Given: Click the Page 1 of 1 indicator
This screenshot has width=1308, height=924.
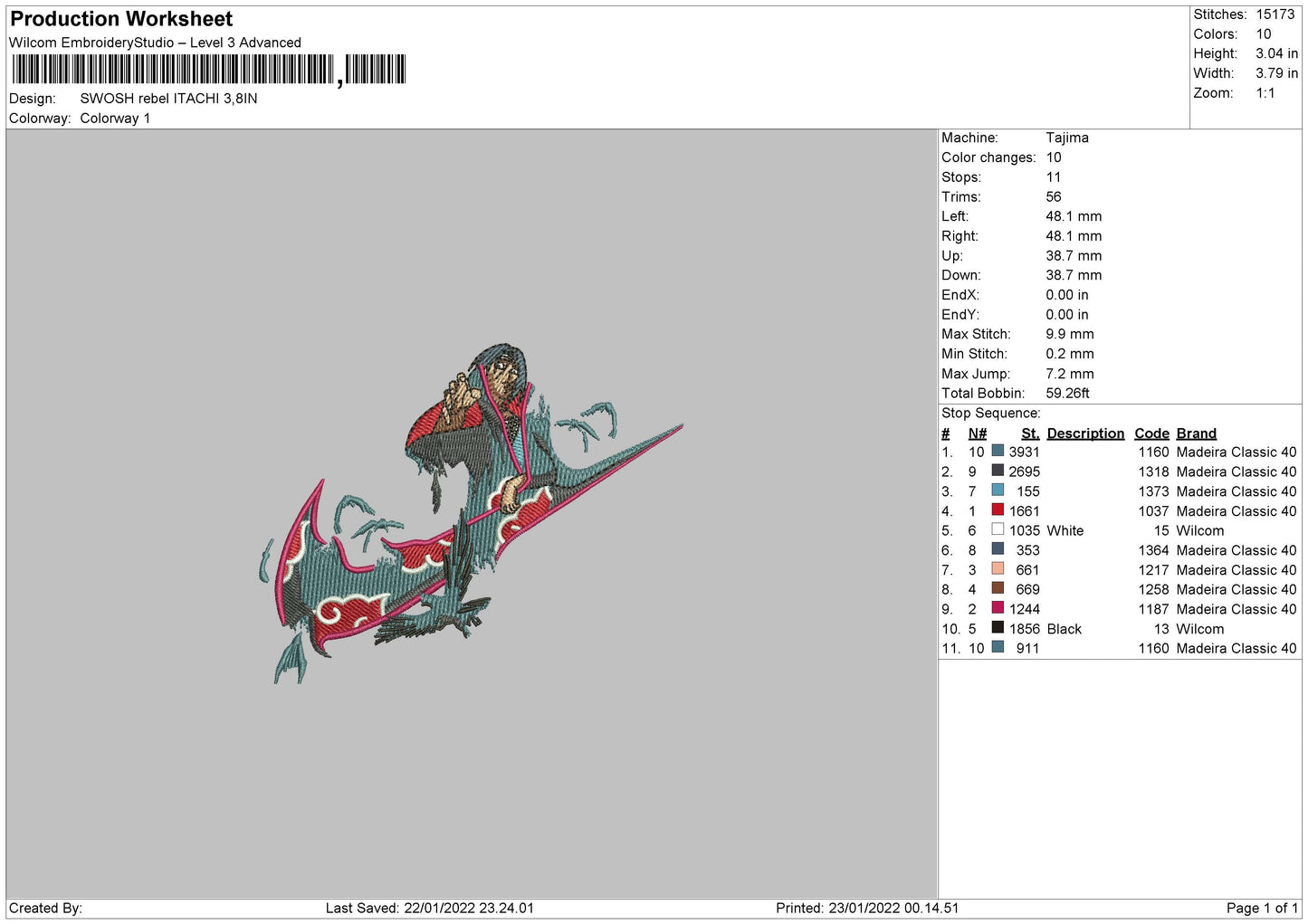Looking at the screenshot, I should click(1262, 908).
